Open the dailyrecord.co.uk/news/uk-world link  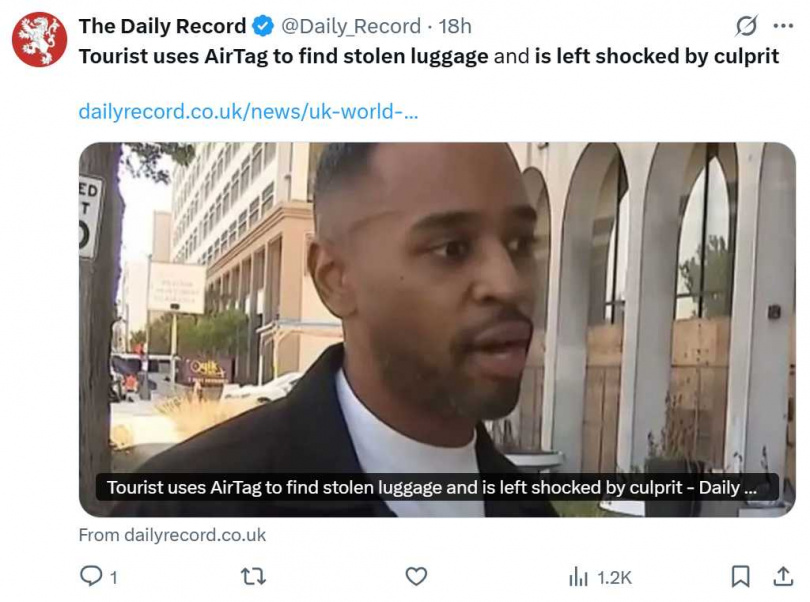(248, 111)
